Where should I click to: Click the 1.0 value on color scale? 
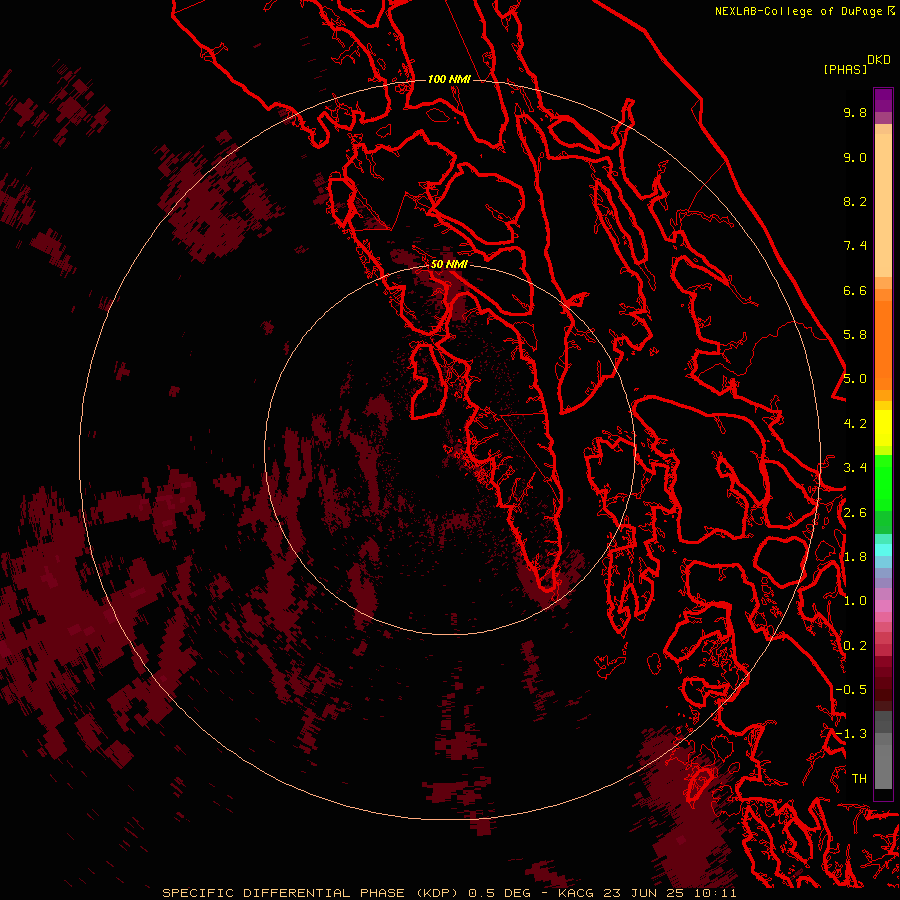(x=855, y=601)
